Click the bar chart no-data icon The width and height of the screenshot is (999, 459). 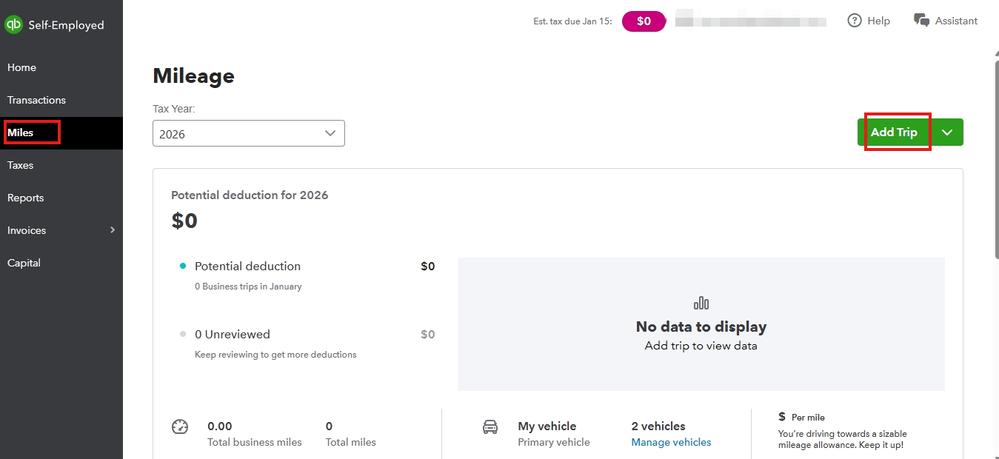pos(701,303)
